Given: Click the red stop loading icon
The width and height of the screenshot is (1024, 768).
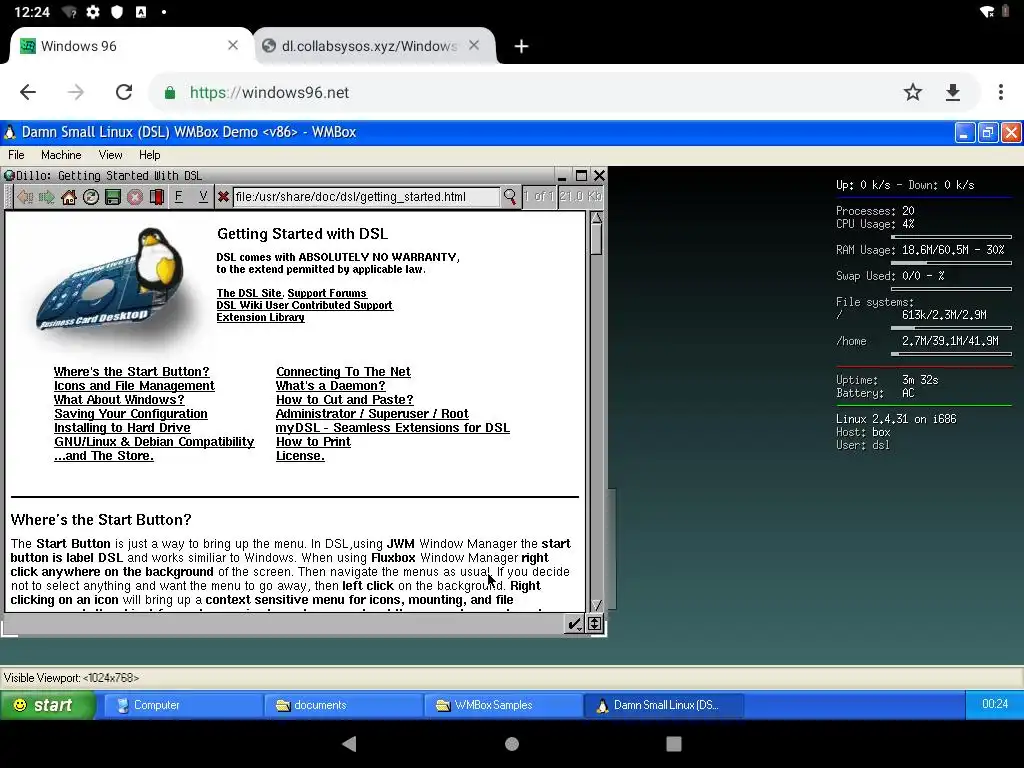Looking at the screenshot, I should pyautogui.click(x=135, y=197).
